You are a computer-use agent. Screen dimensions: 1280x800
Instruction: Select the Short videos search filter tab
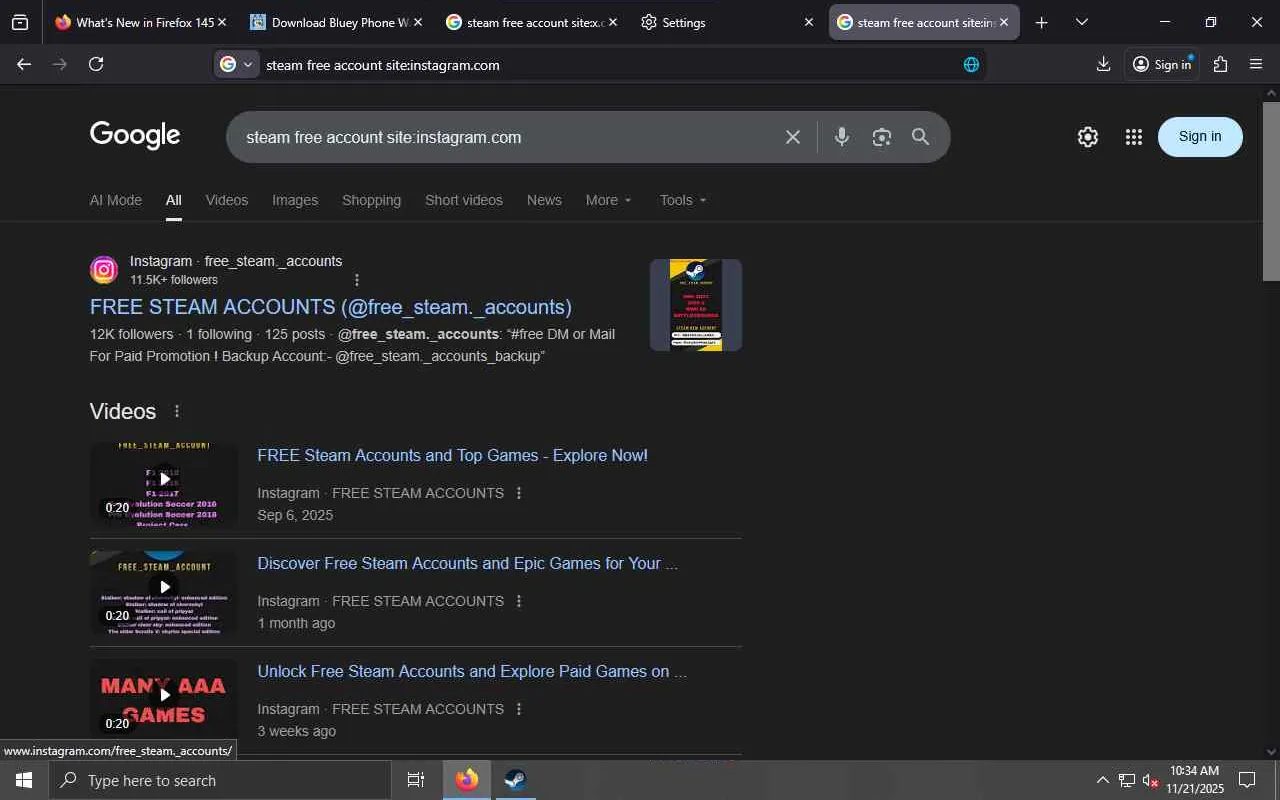(x=464, y=200)
